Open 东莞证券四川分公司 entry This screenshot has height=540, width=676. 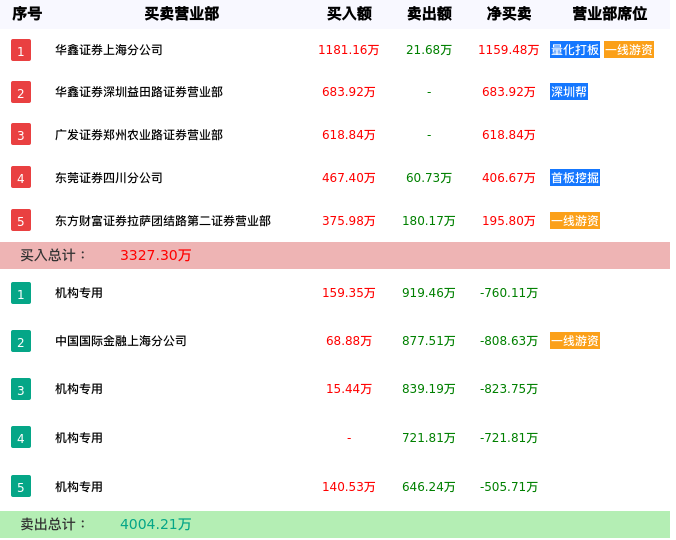coord(109,178)
